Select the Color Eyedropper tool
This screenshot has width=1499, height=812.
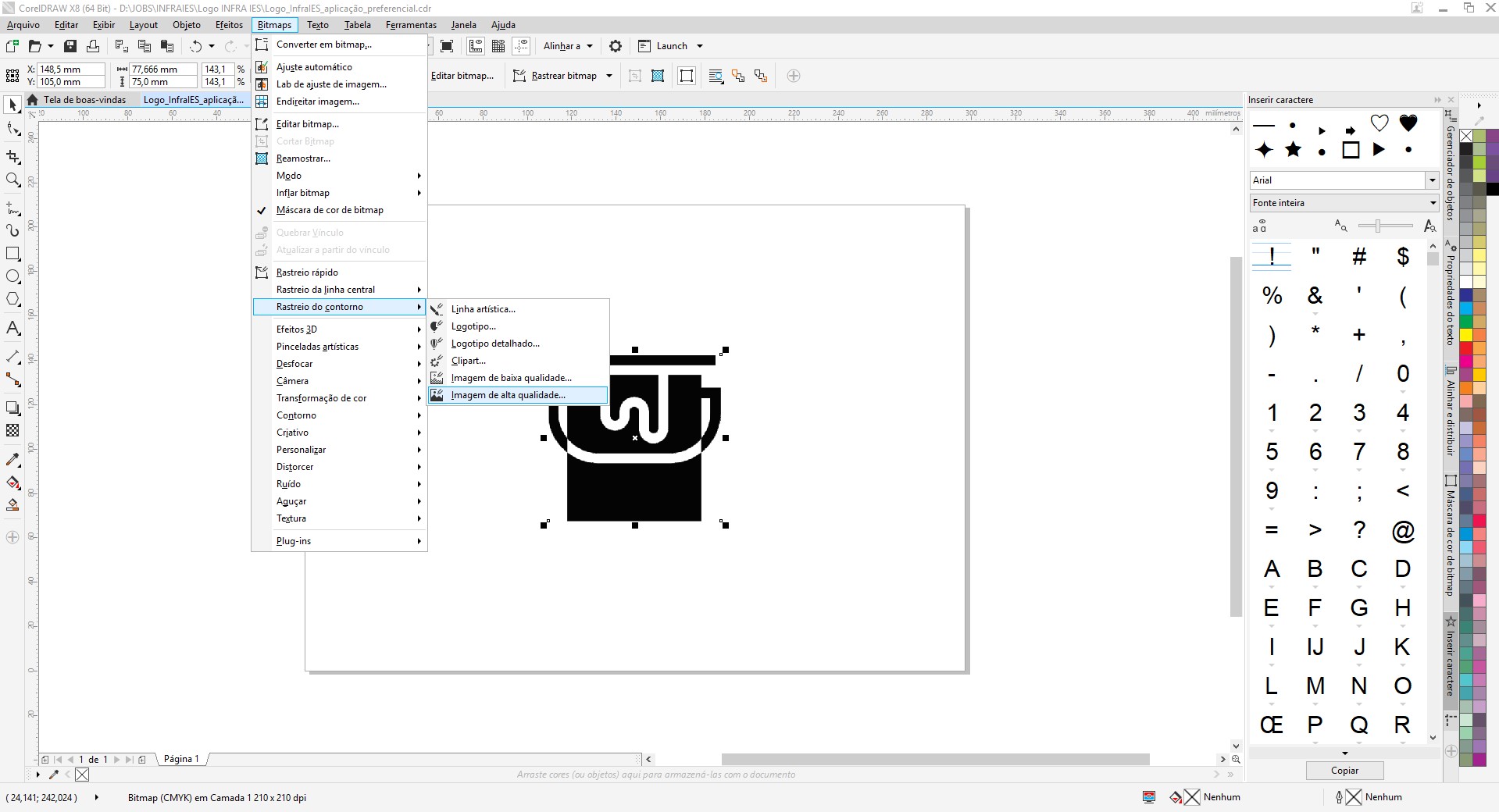pos(12,459)
